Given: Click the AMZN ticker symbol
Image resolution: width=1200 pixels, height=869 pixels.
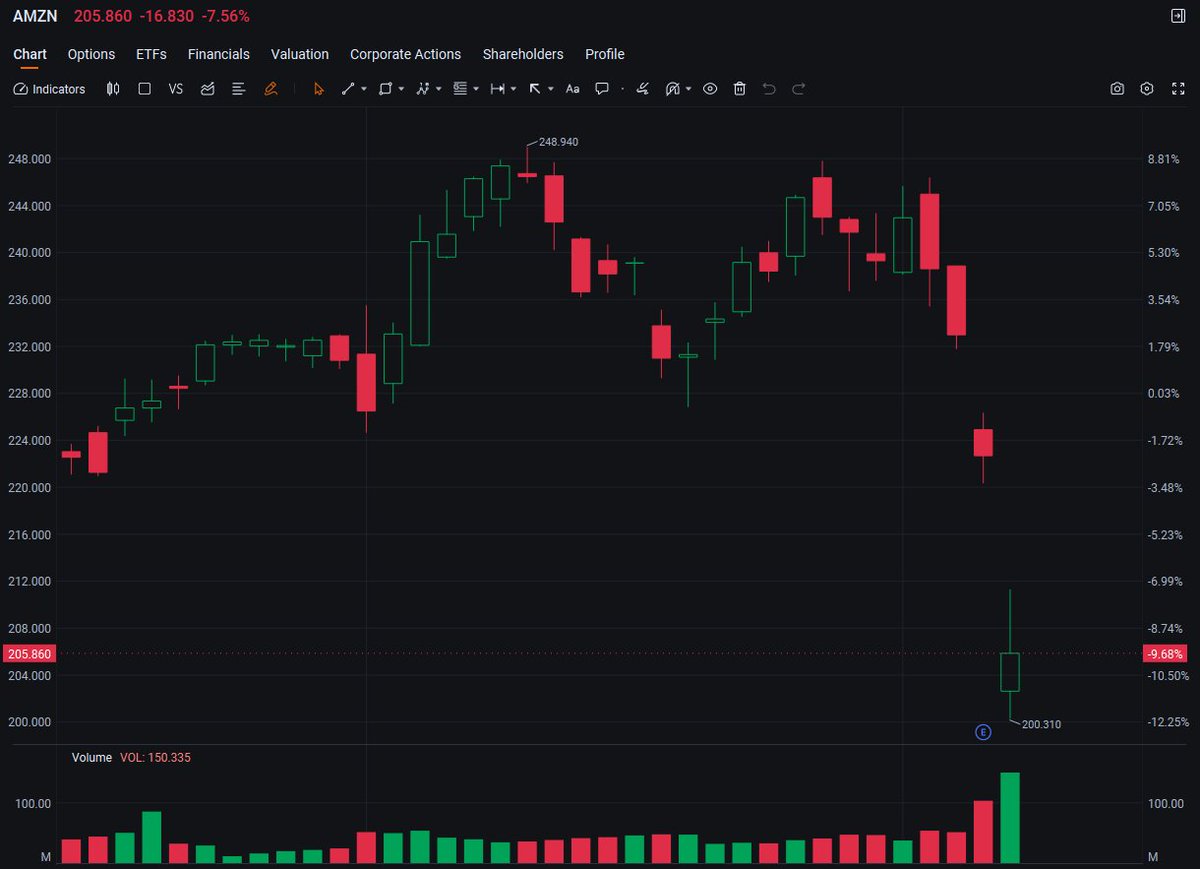Looking at the screenshot, I should tap(36, 16).
